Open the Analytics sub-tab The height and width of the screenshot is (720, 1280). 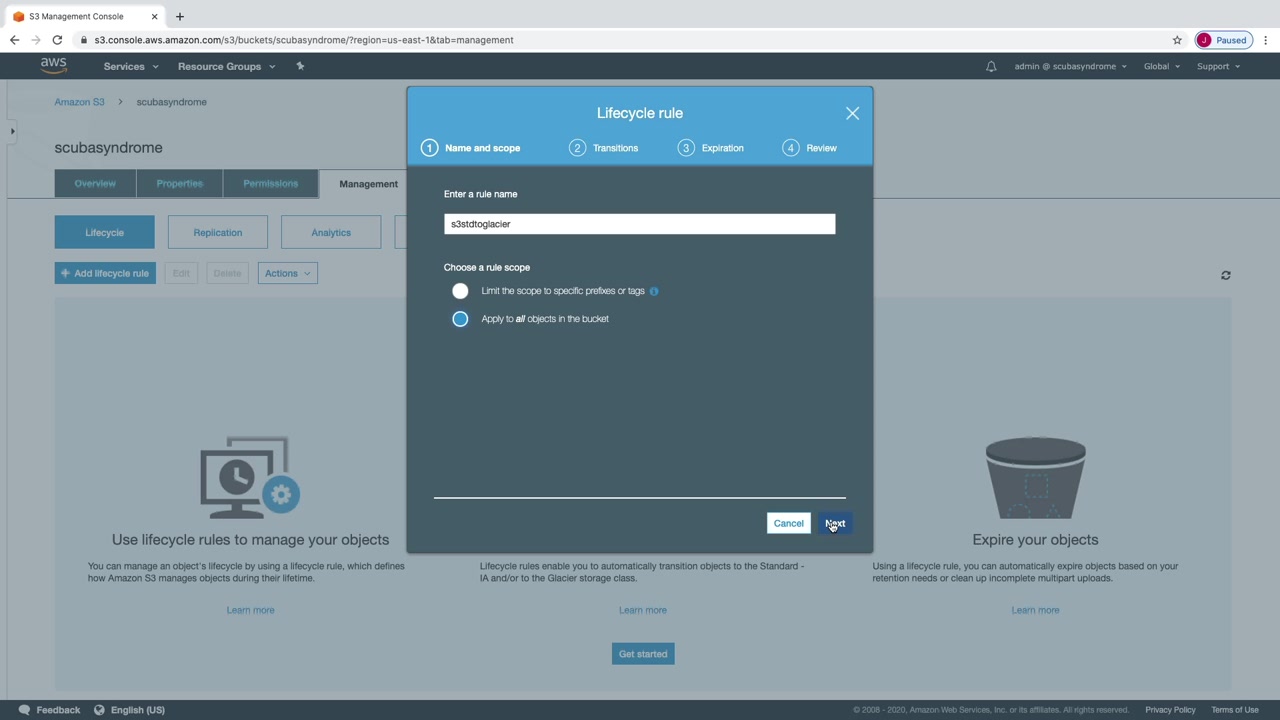click(x=331, y=232)
